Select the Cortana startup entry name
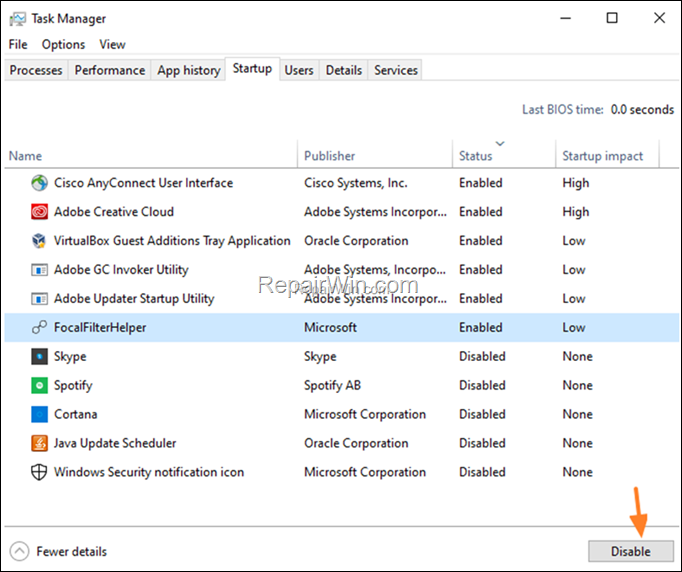Viewport: 682px width, 572px height. (76, 414)
